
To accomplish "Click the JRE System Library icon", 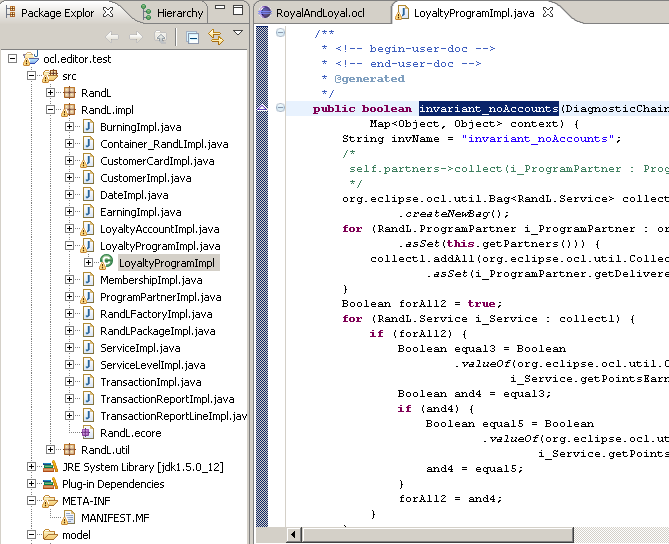I will (50, 466).
